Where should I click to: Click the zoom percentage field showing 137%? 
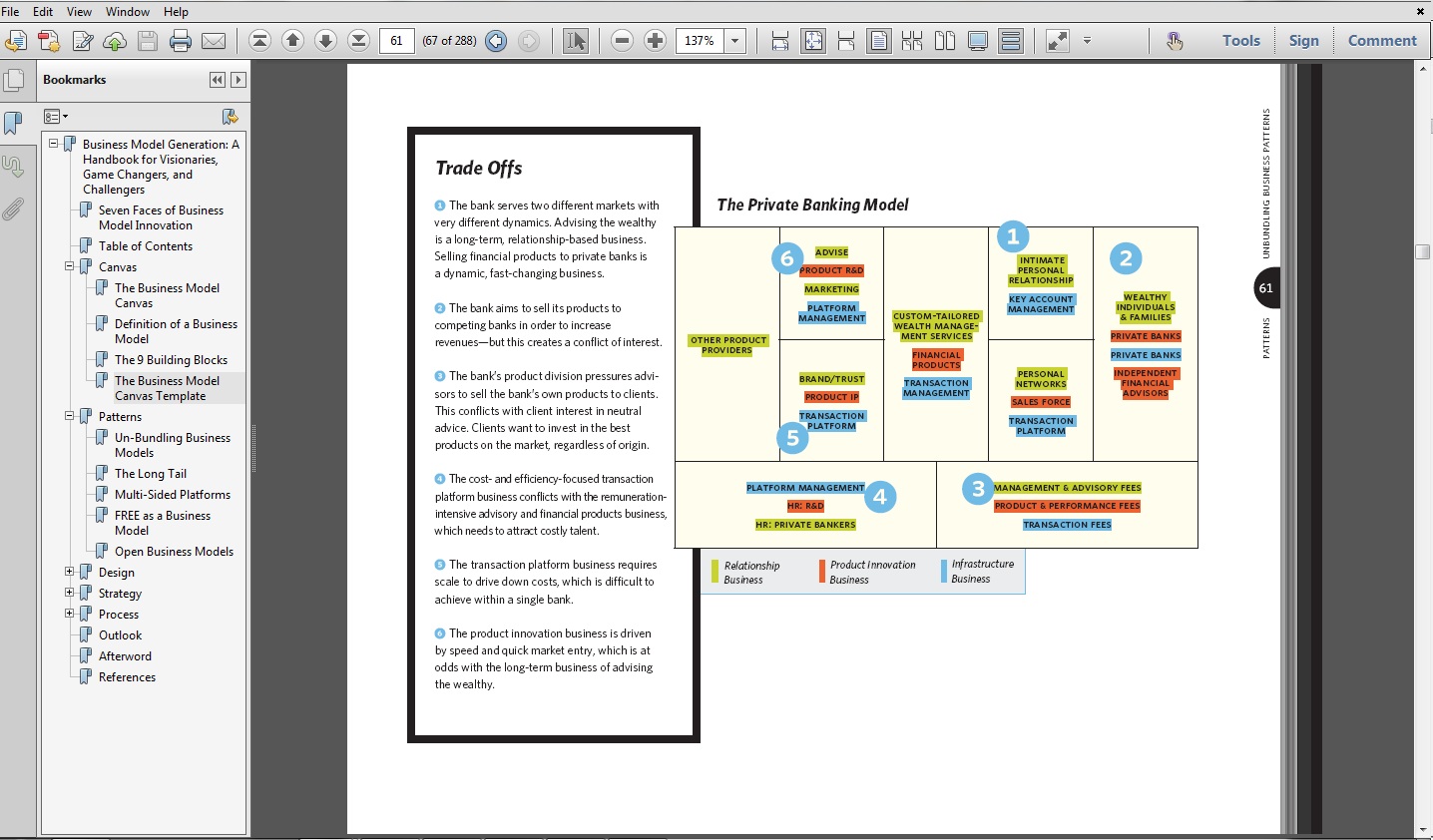point(701,41)
